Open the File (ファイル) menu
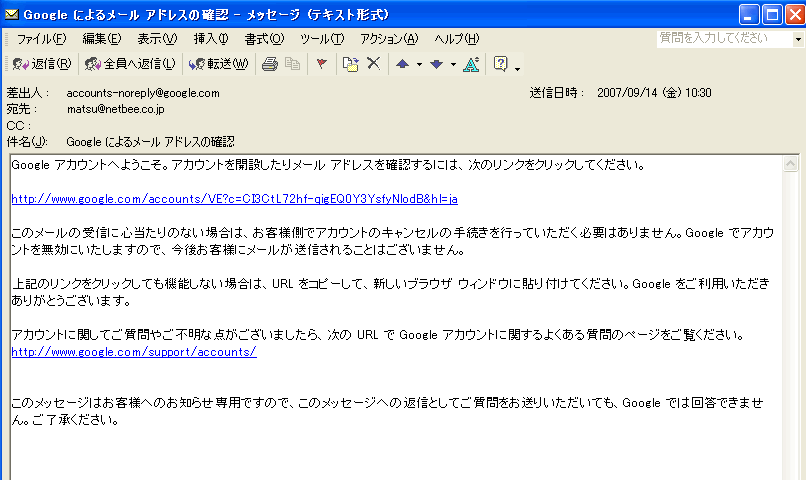Viewport: 806px width, 480px height. (x=42, y=39)
